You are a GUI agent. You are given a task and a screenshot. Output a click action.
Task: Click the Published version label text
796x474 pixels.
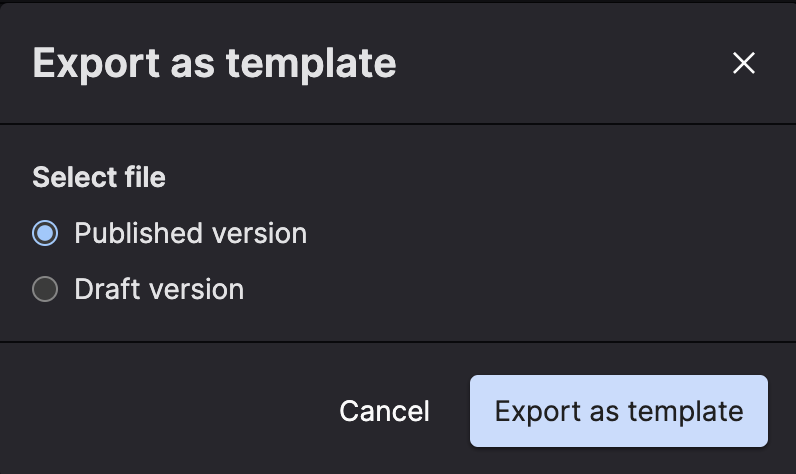click(190, 234)
